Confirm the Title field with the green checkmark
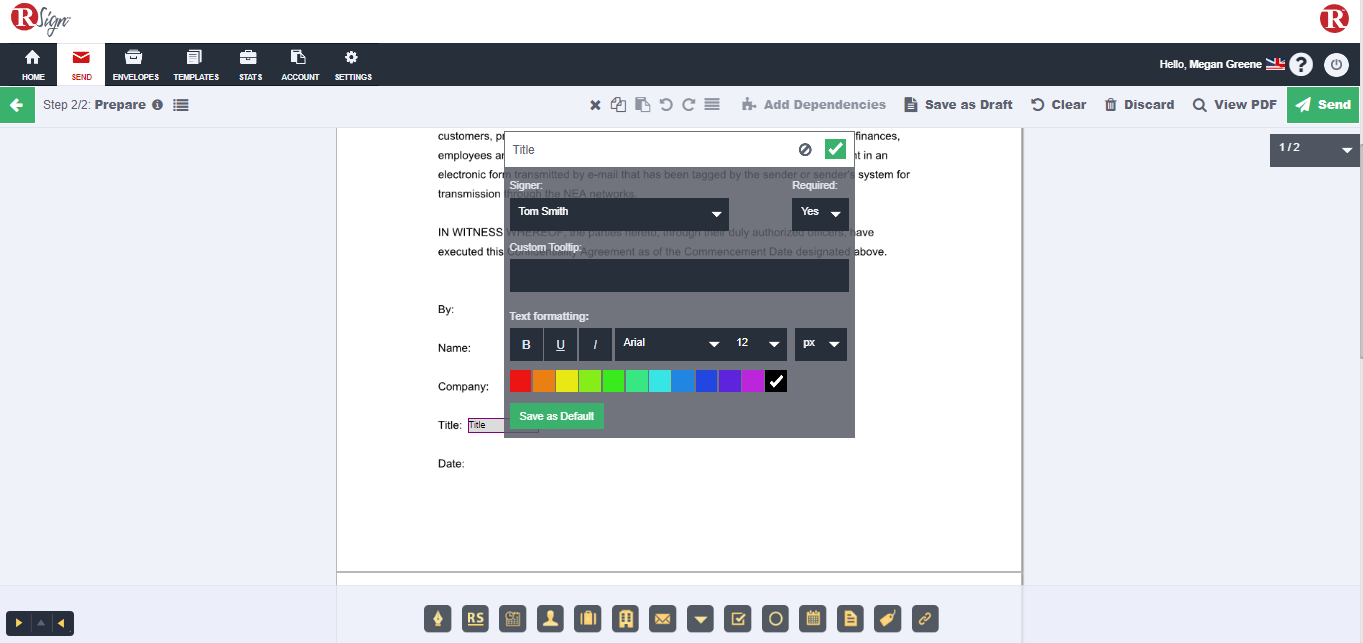Screen dimensions: 1363x643 point(835,150)
